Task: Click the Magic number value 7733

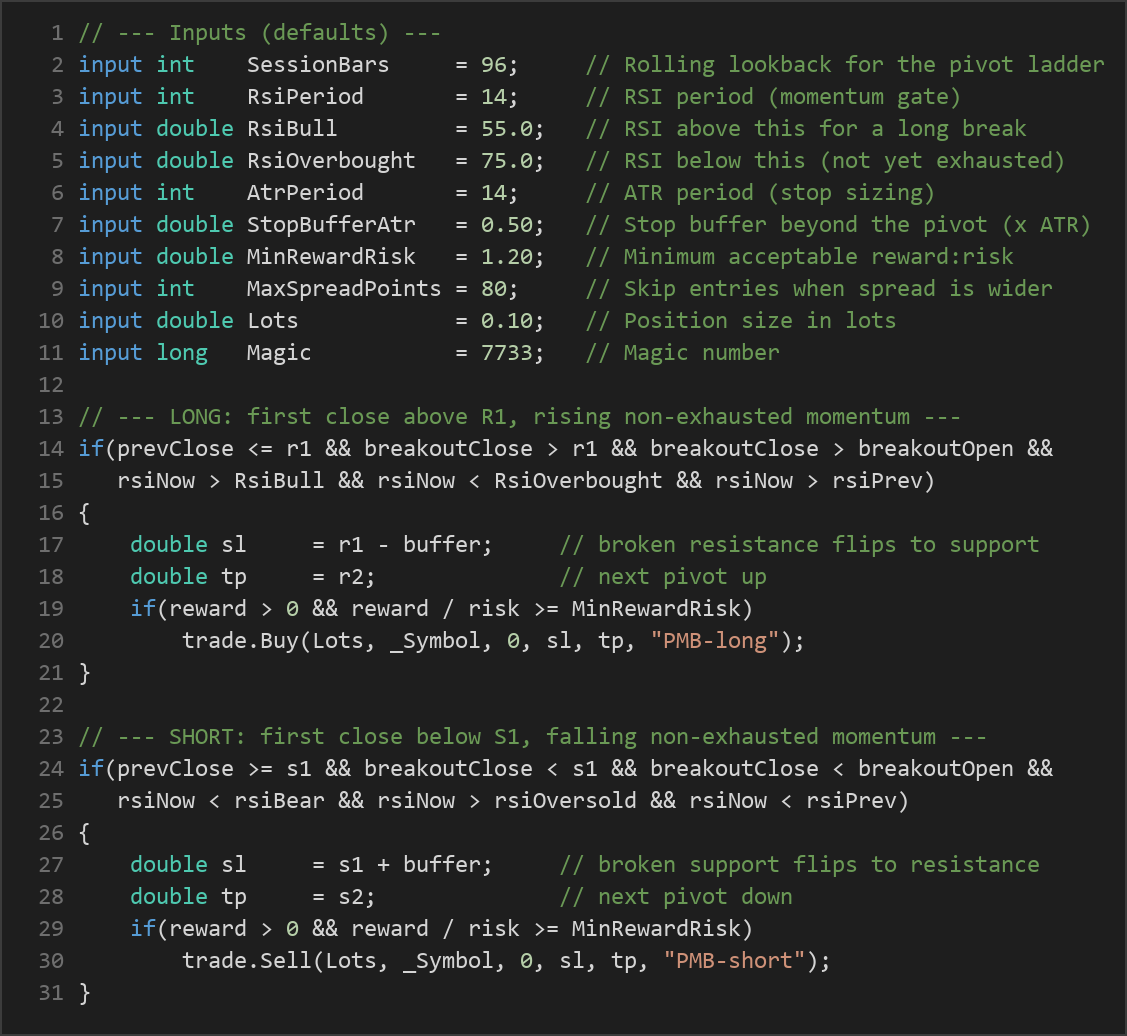Action: (507, 352)
